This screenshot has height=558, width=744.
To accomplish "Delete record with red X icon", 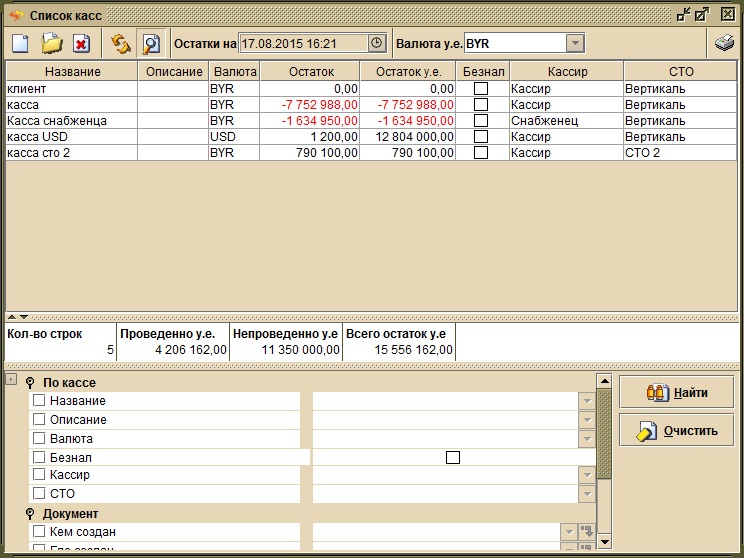I will (81, 44).
